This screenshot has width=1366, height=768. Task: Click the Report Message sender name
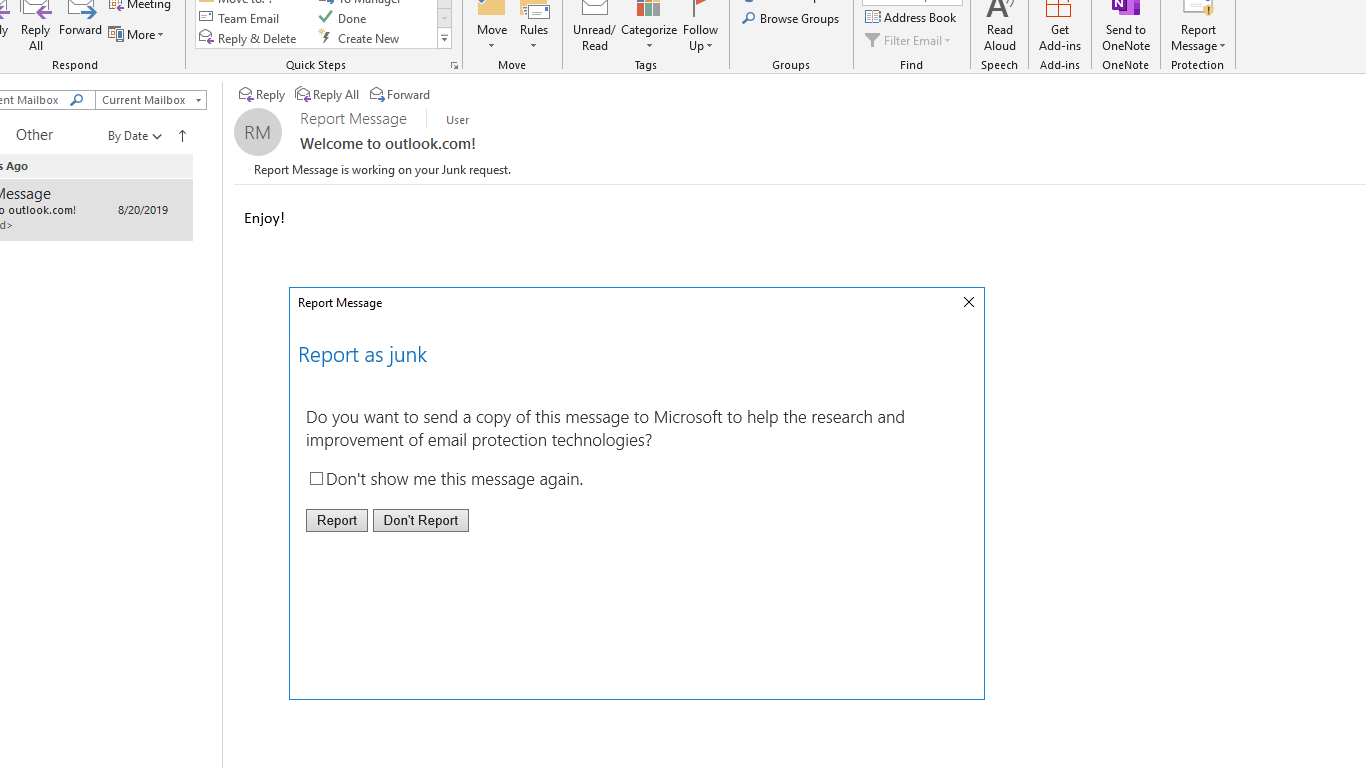(x=353, y=119)
